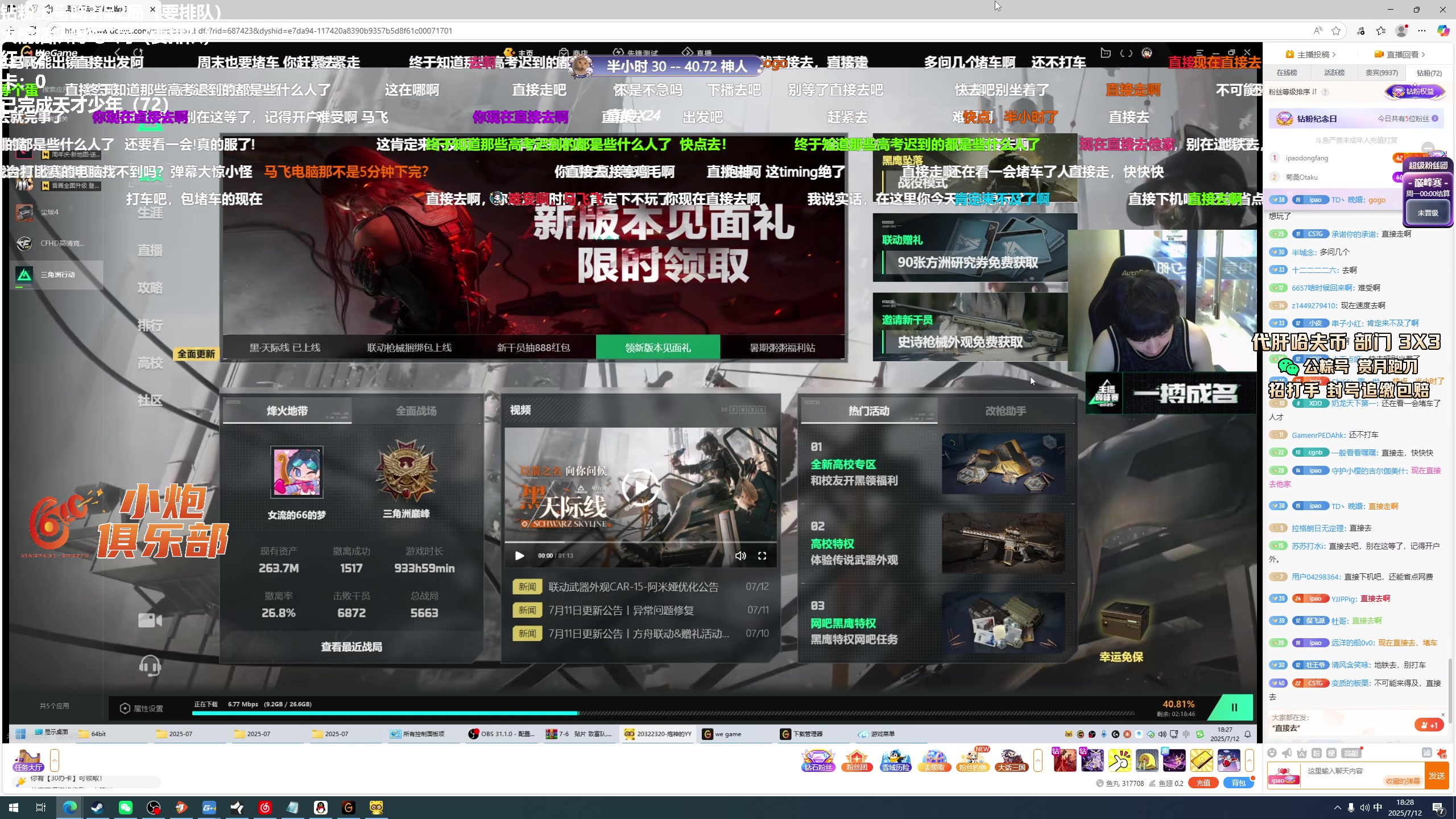This screenshot has width=1456, height=819.
Task: Select CFHD高清竞技 in the sidebar
Action: click(56, 243)
